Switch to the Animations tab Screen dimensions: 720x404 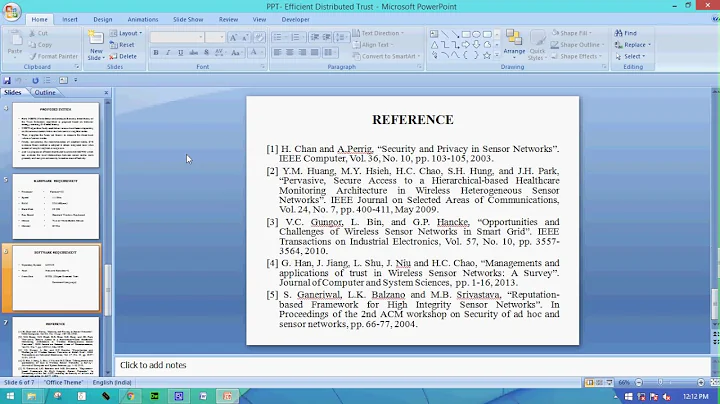pyautogui.click(x=143, y=19)
